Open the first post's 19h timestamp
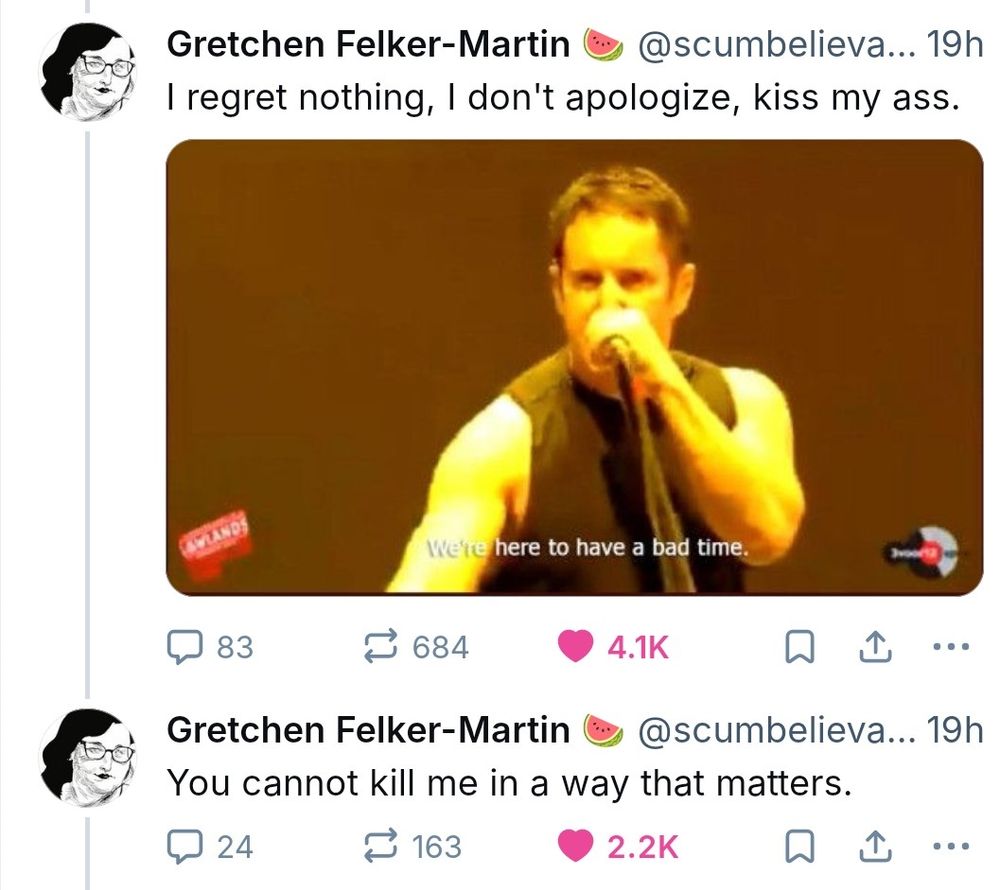The width and height of the screenshot is (1000, 890). coord(955,44)
